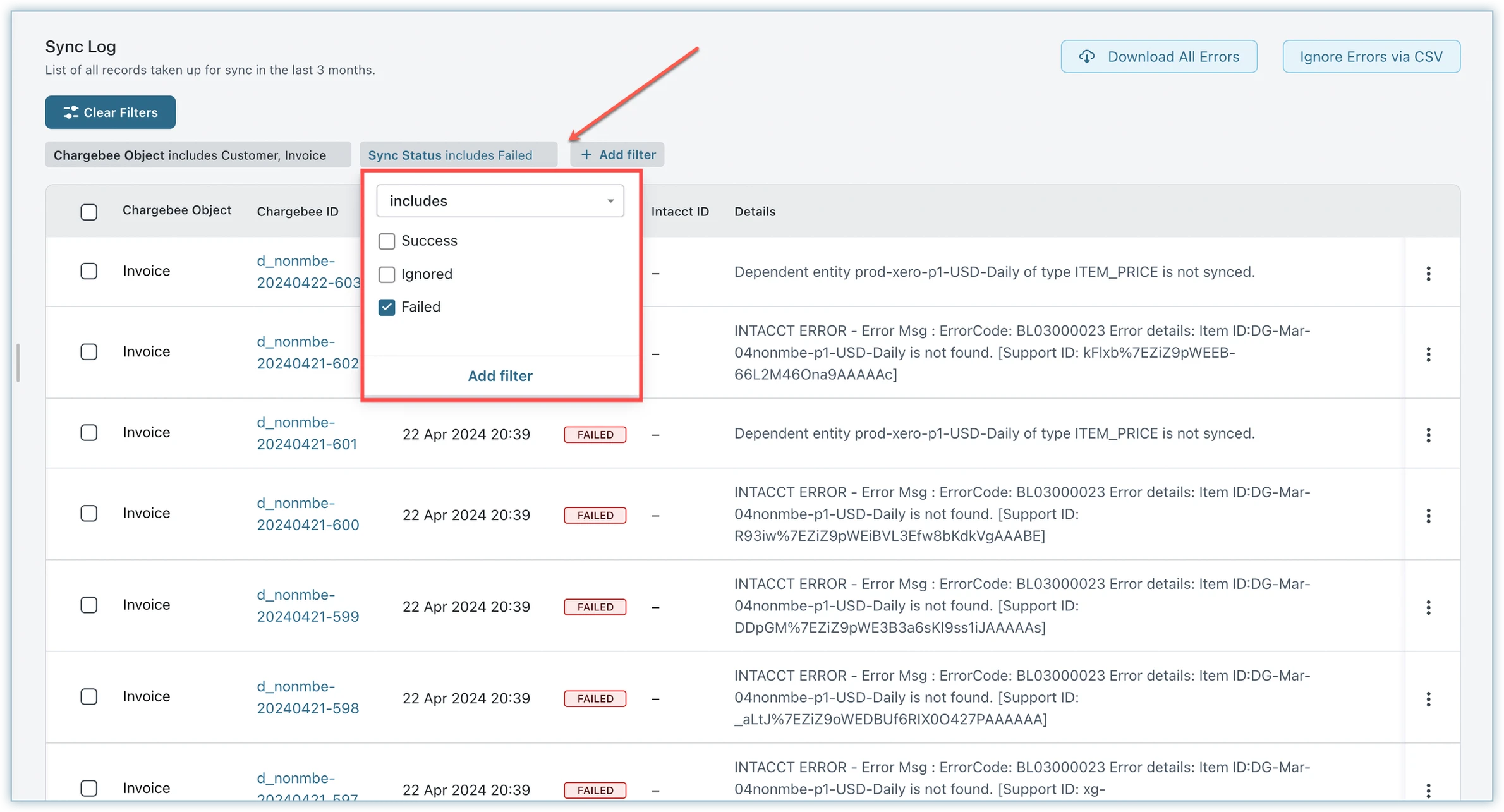
Task: Open row actions menu for invoice 20240421-599
Action: click(x=1428, y=608)
